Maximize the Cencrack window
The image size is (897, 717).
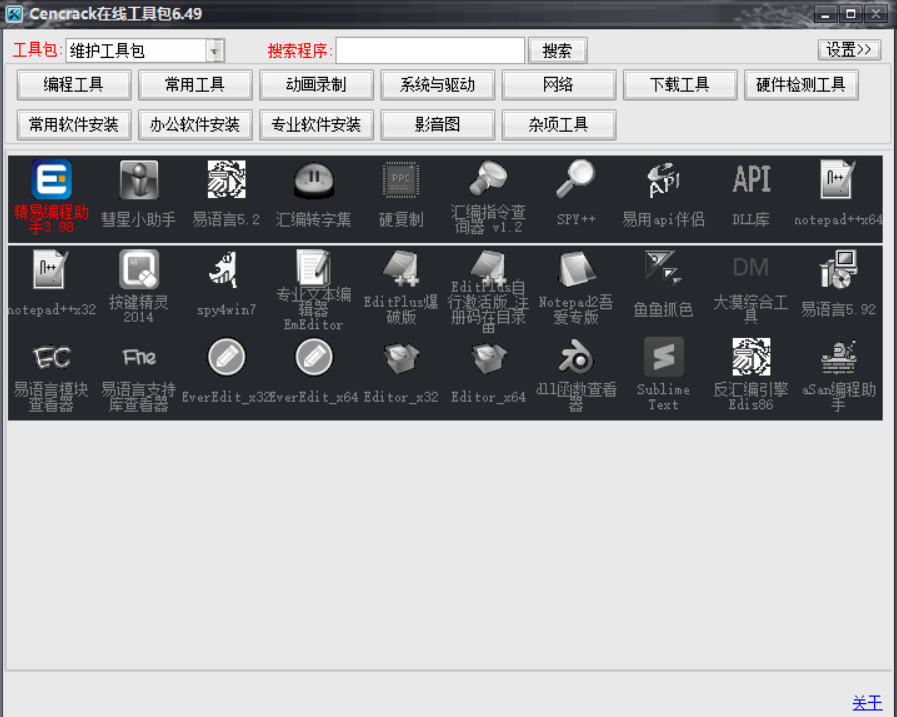click(x=851, y=14)
